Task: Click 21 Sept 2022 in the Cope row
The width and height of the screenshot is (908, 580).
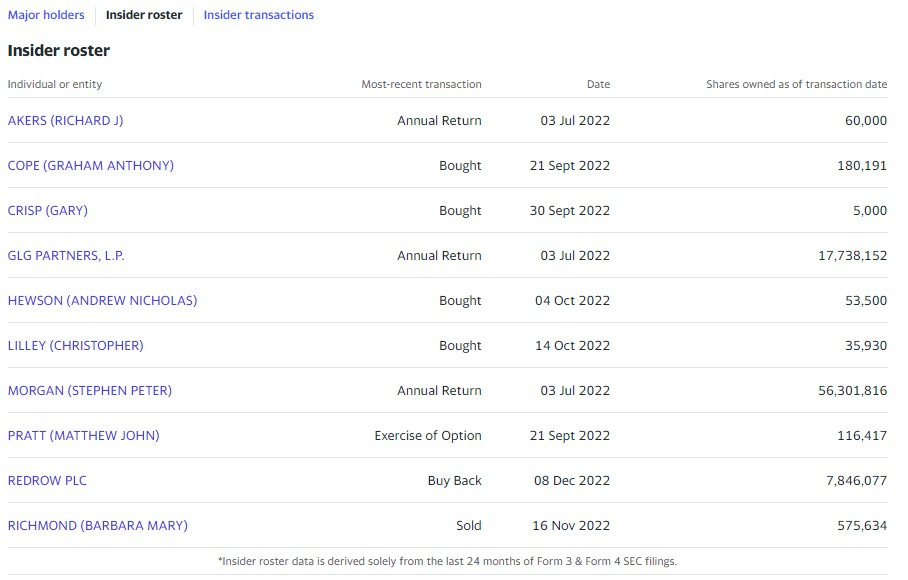Action: coord(570,166)
